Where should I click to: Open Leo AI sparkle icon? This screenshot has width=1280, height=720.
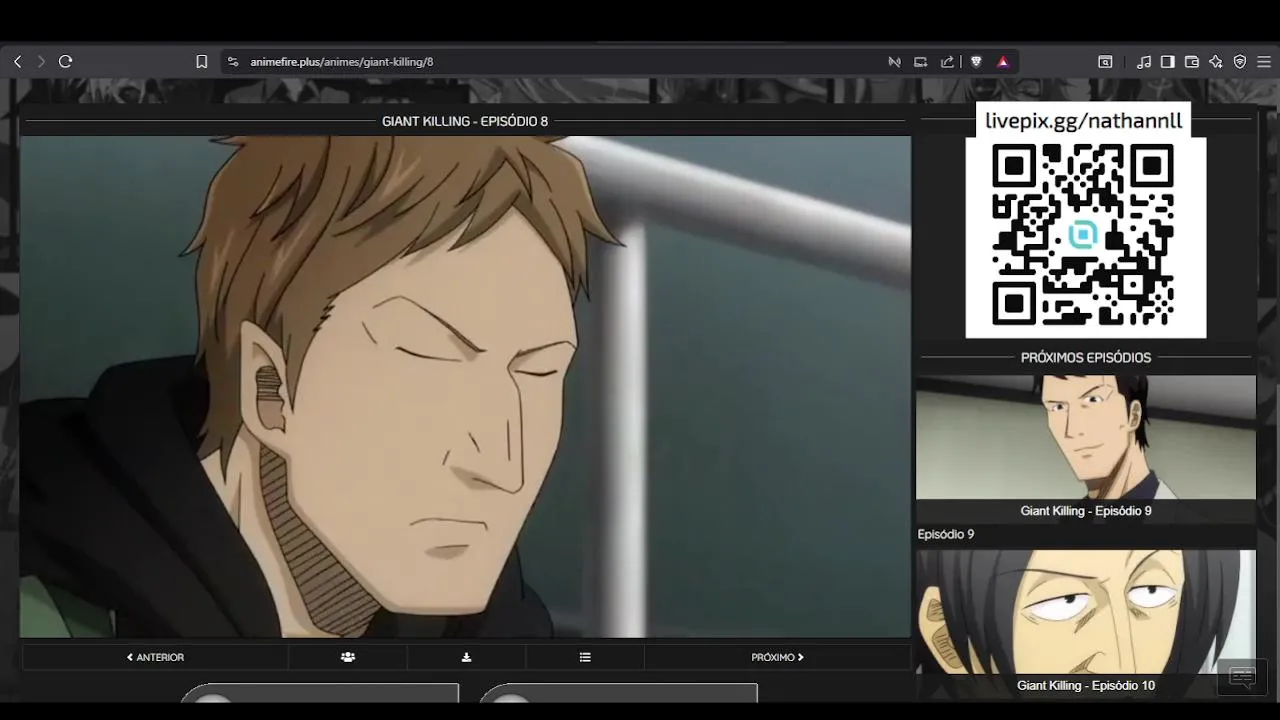(1216, 62)
